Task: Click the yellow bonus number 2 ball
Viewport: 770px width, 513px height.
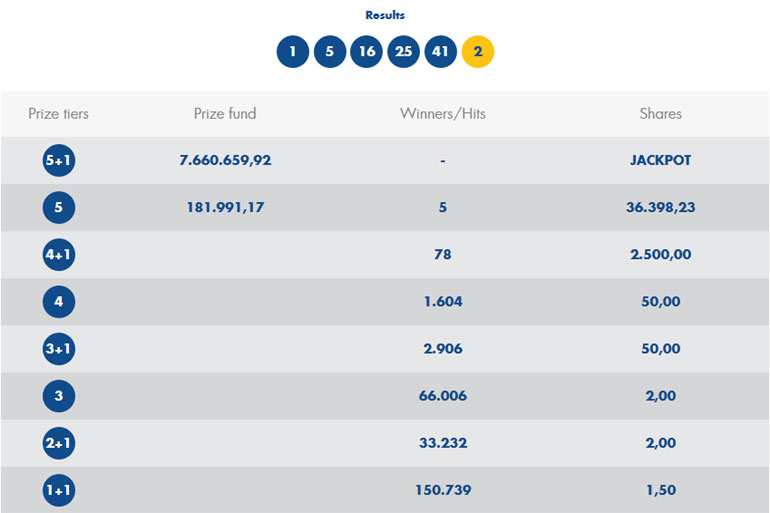Action: pyautogui.click(x=477, y=51)
